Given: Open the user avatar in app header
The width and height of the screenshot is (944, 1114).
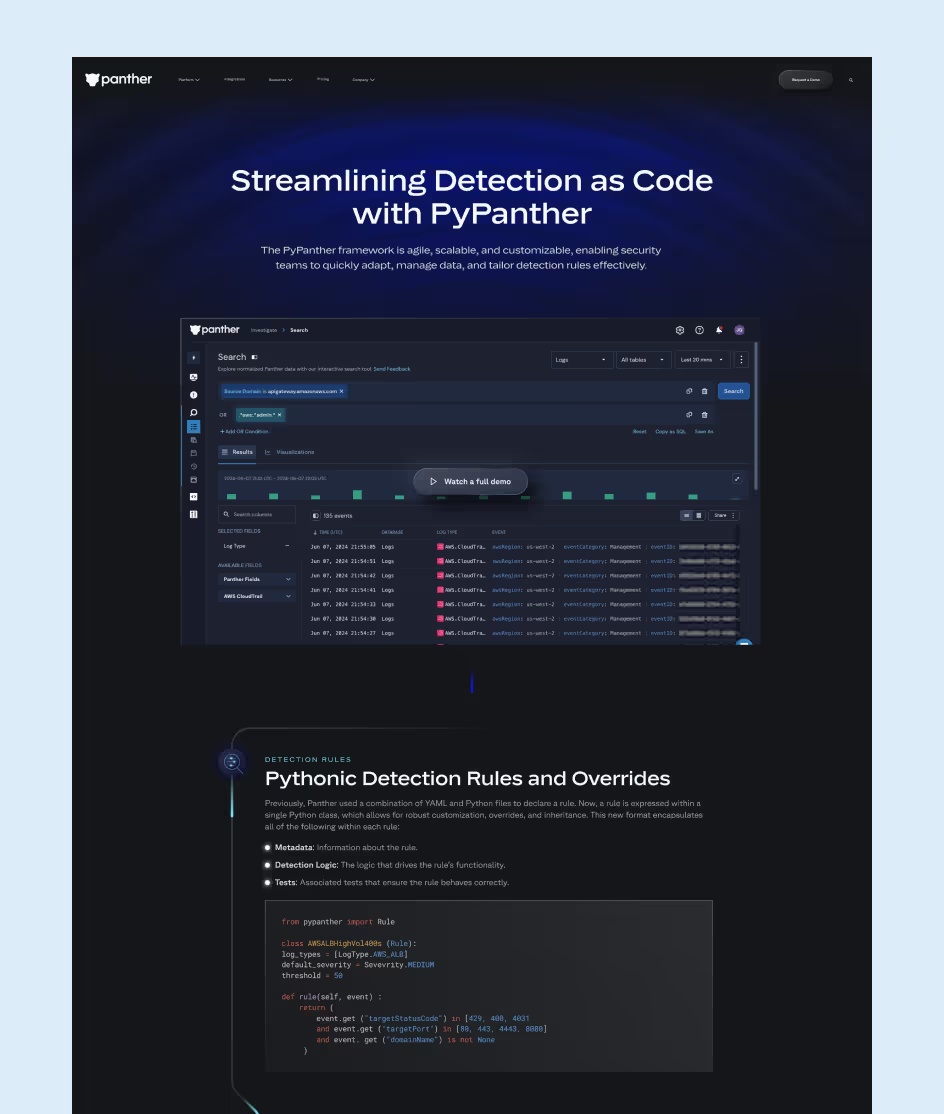Looking at the screenshot, I should click(x=739, y=330).
